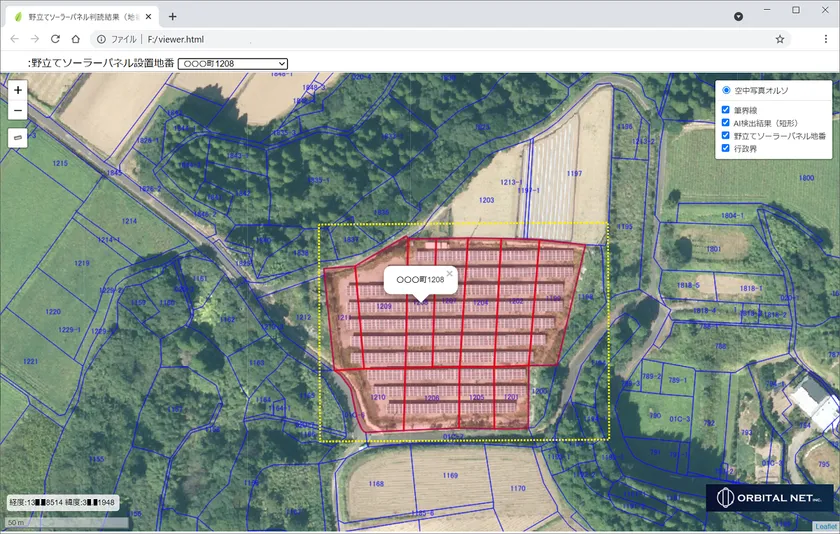Zoom in the map with plus button
Image resolution: width=840 pixels, height=534 pixels.
[18, 90]
